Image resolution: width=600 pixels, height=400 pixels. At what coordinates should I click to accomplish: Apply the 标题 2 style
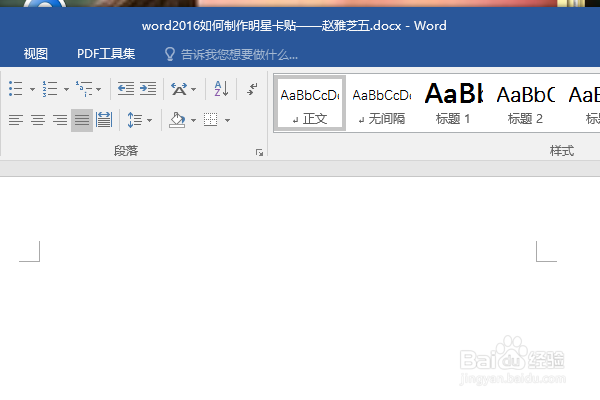coord(525,103)
